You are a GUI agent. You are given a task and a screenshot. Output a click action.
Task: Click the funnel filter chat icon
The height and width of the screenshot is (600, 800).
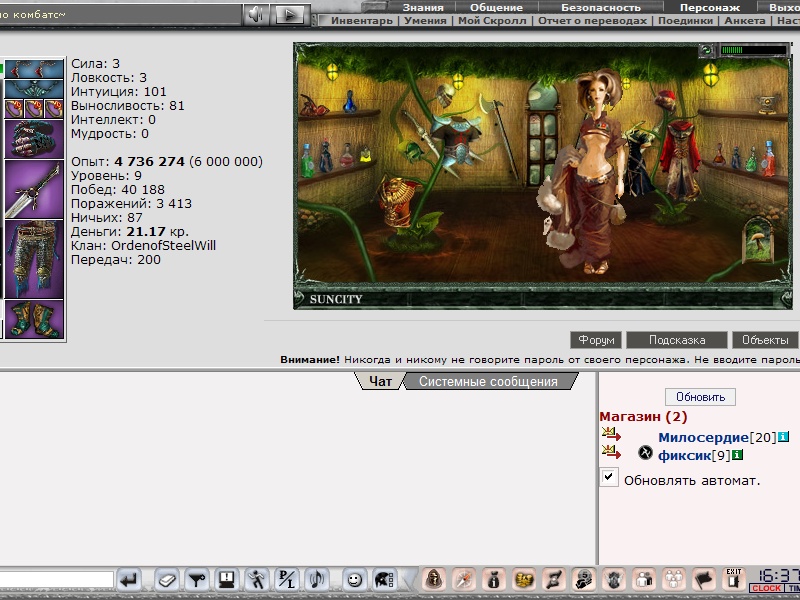(197, 580)
